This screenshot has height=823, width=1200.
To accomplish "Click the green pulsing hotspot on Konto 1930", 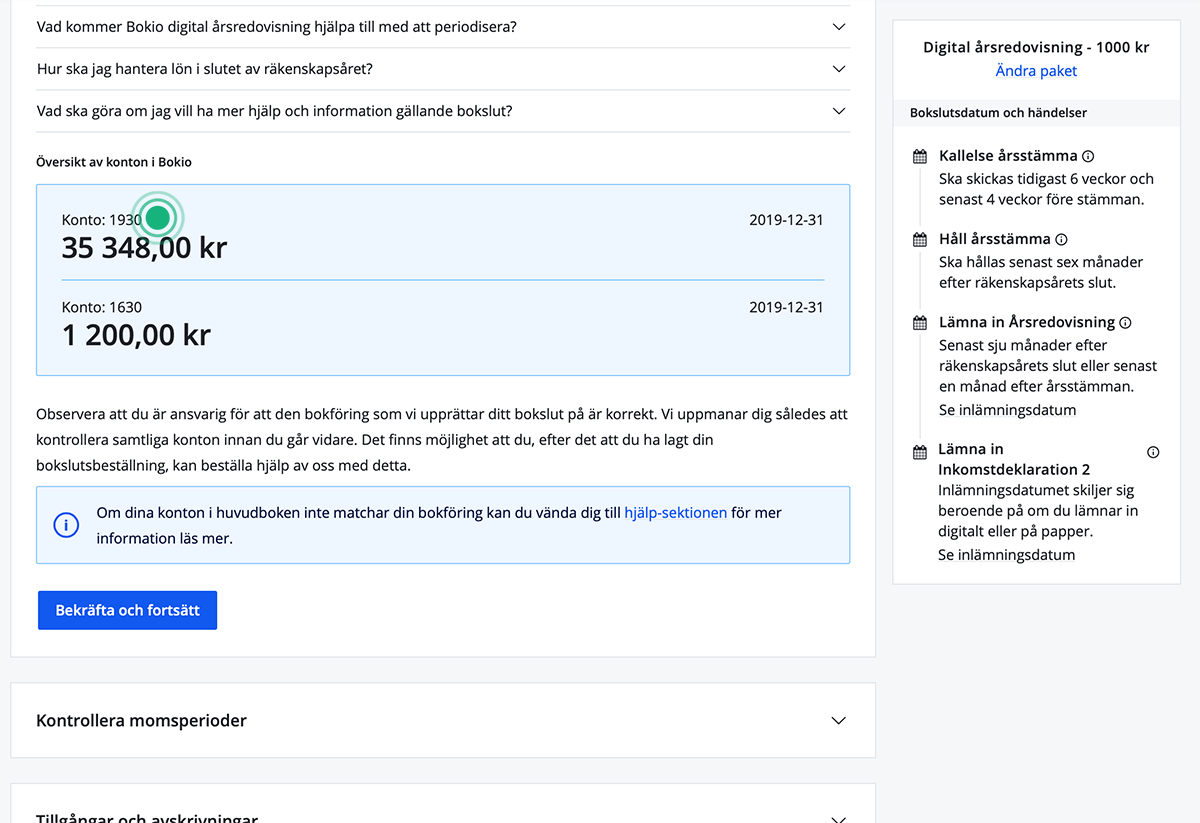I will click(x=157, y=217).
